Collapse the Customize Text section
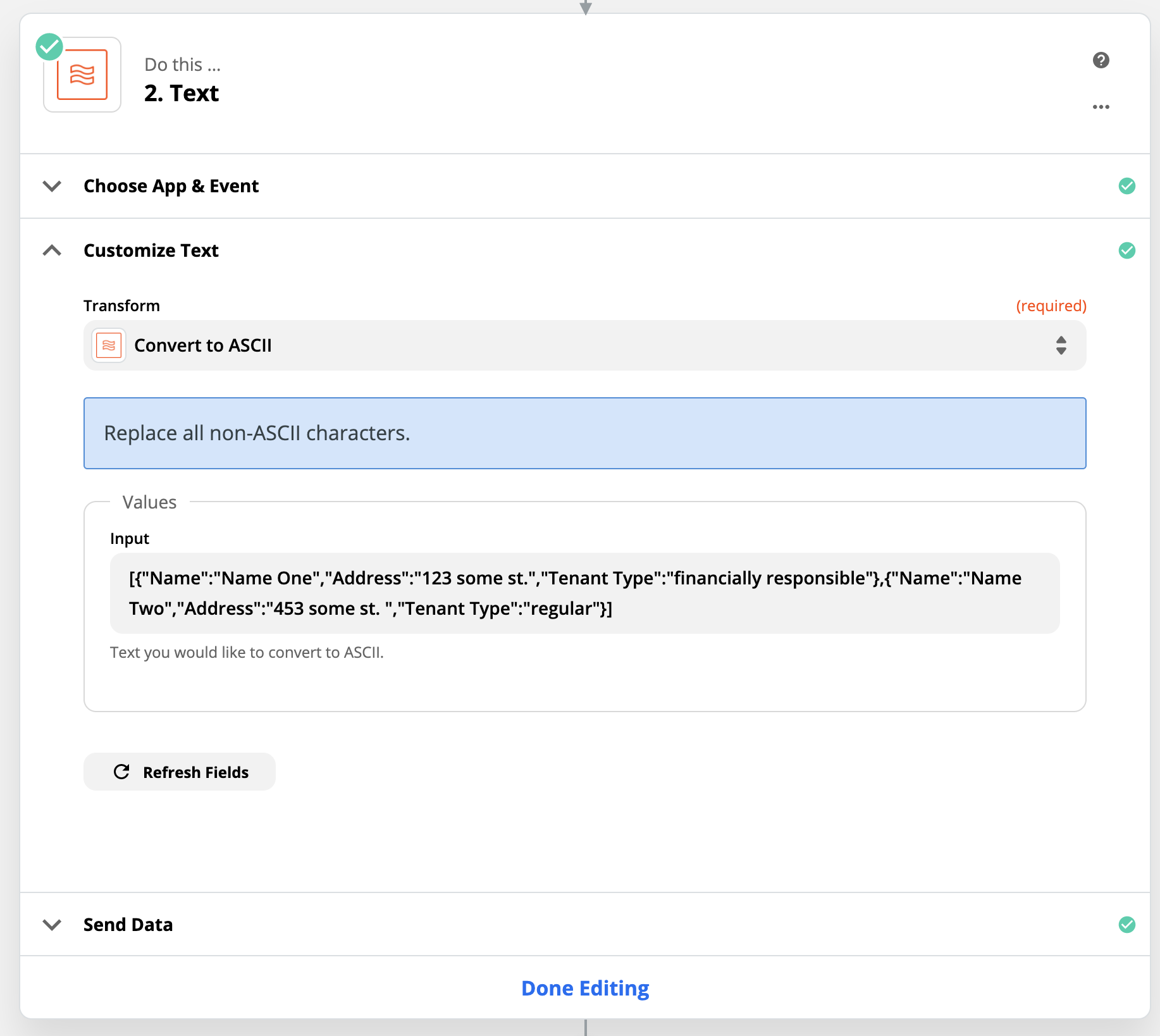The image size is (1160, 1036). [52, 250]
